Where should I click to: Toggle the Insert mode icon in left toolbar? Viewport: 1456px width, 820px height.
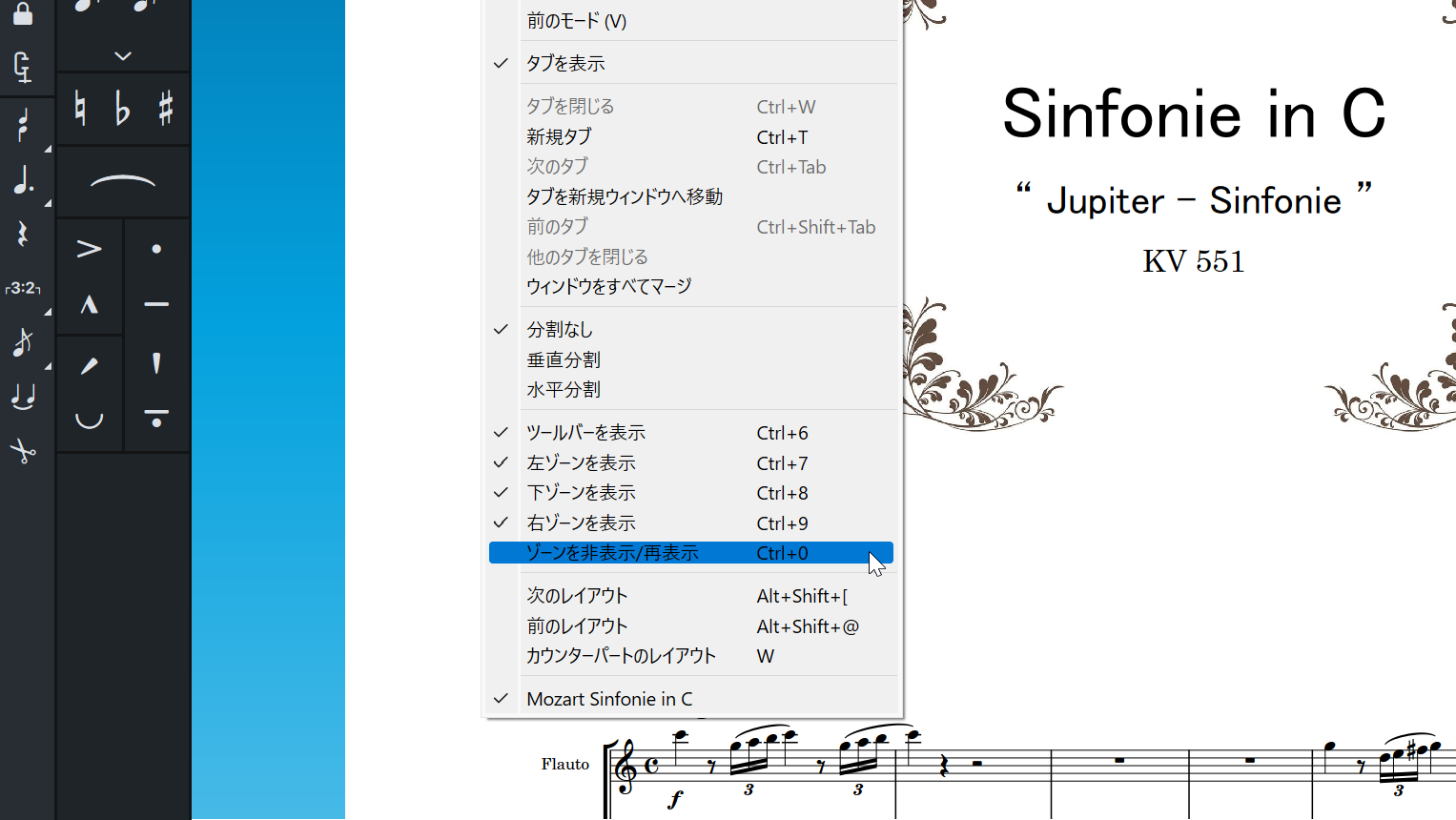[x=23, y=68]
